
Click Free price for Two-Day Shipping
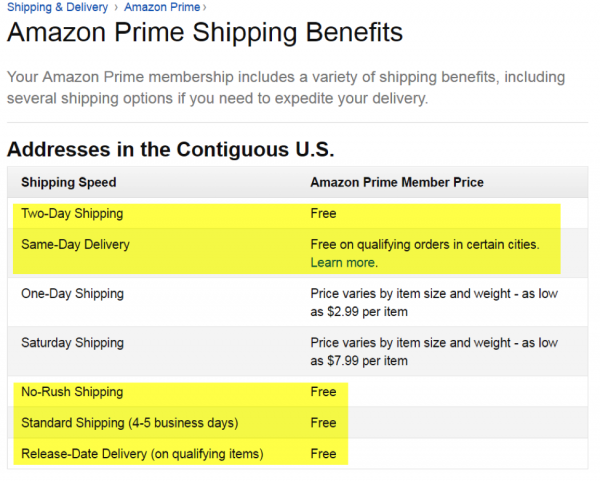click(x=323, y=213)
